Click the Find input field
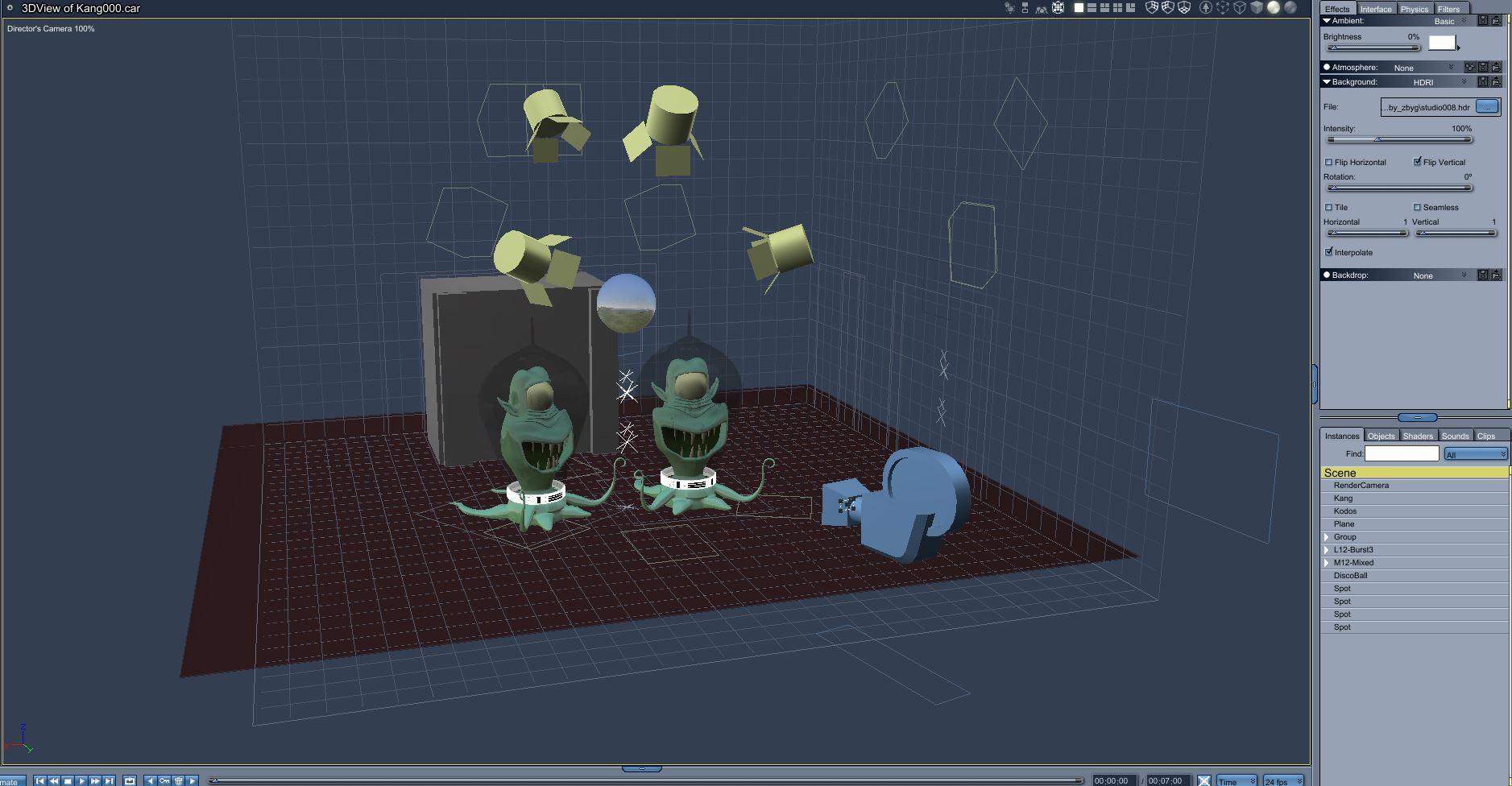The image size is (1512, 786). click(1402, 454)
